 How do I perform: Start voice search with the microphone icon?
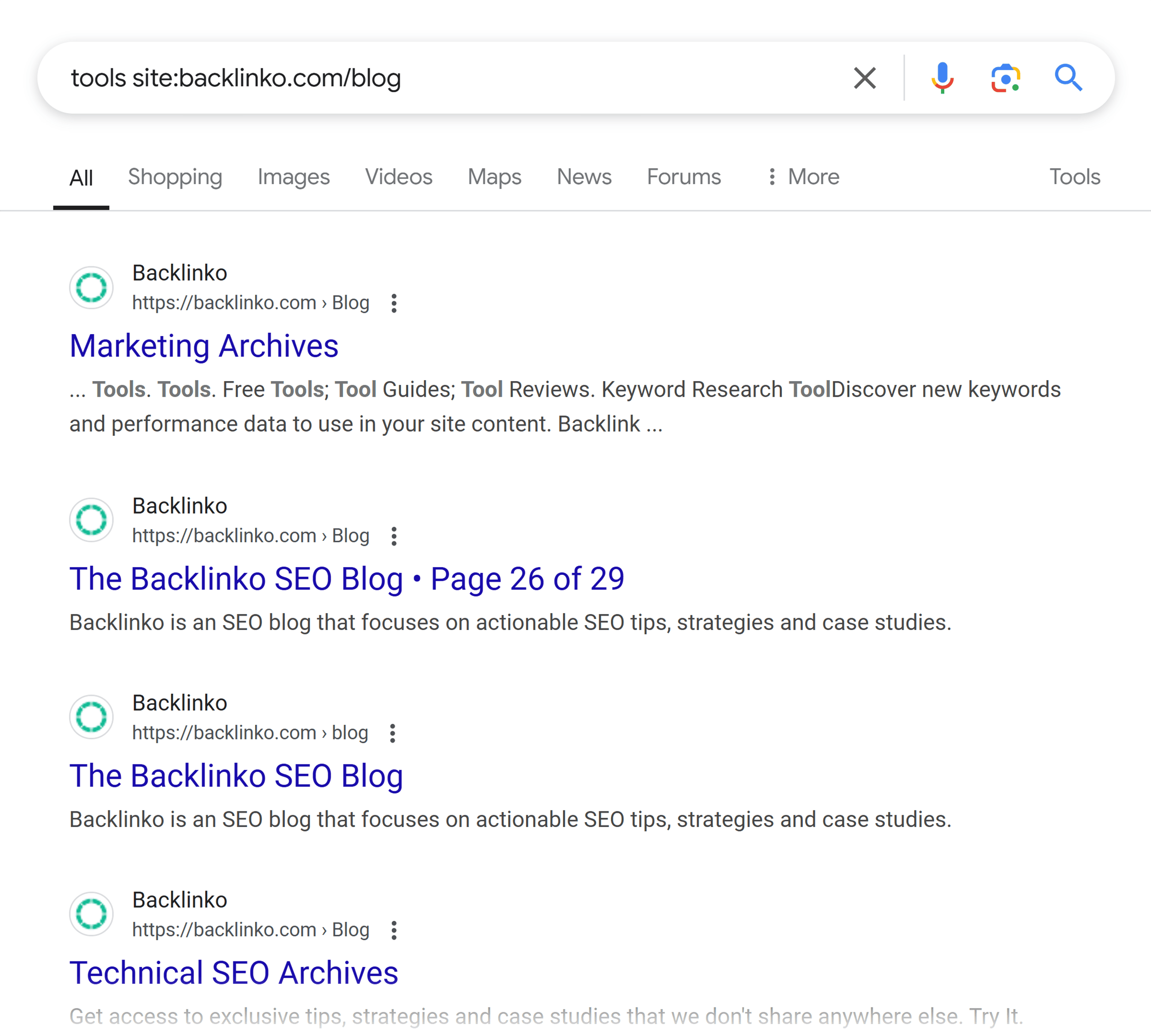(942, 78)
